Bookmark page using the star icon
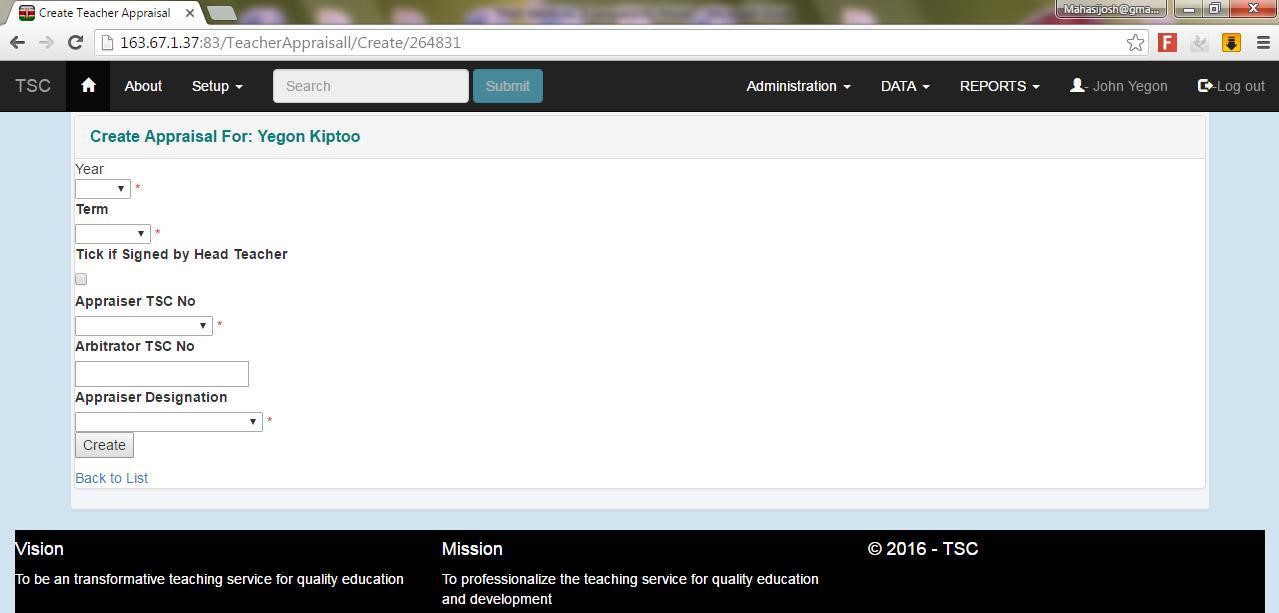Screen dimensions: 1279x613 point(1135,42)
